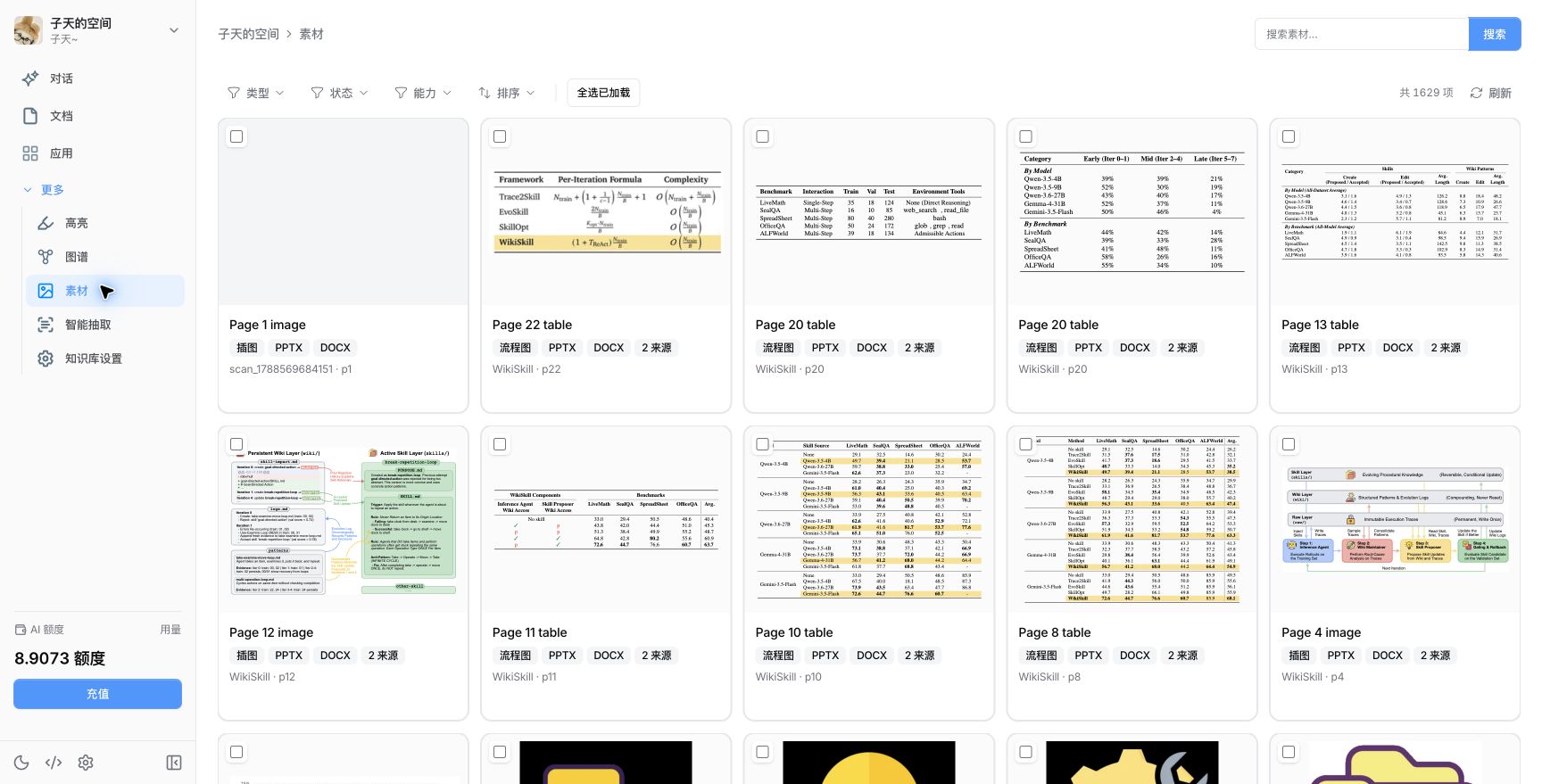Open the 能力 filter dropdown chevron
Screen dimensions: 1542x784
447,93
